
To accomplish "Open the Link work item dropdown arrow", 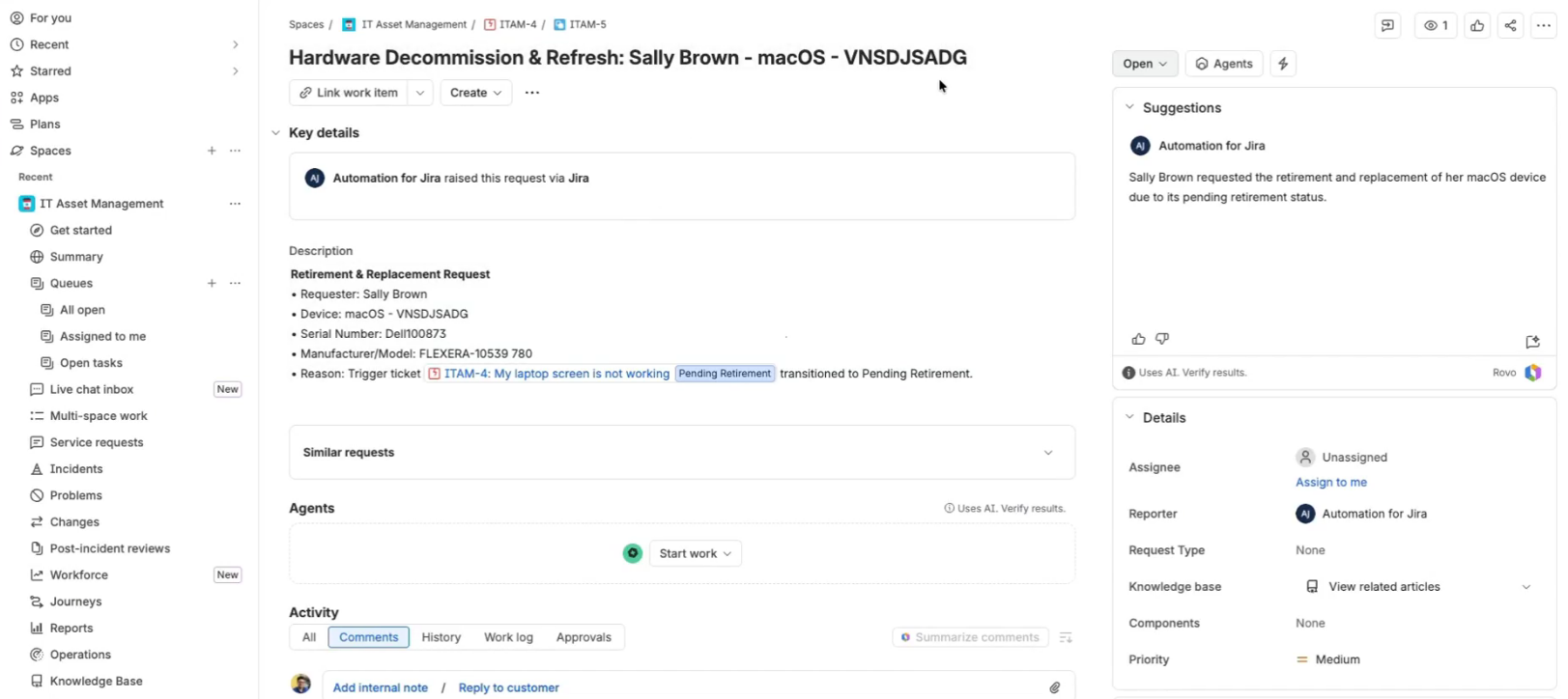I will (x=420, y=93).
